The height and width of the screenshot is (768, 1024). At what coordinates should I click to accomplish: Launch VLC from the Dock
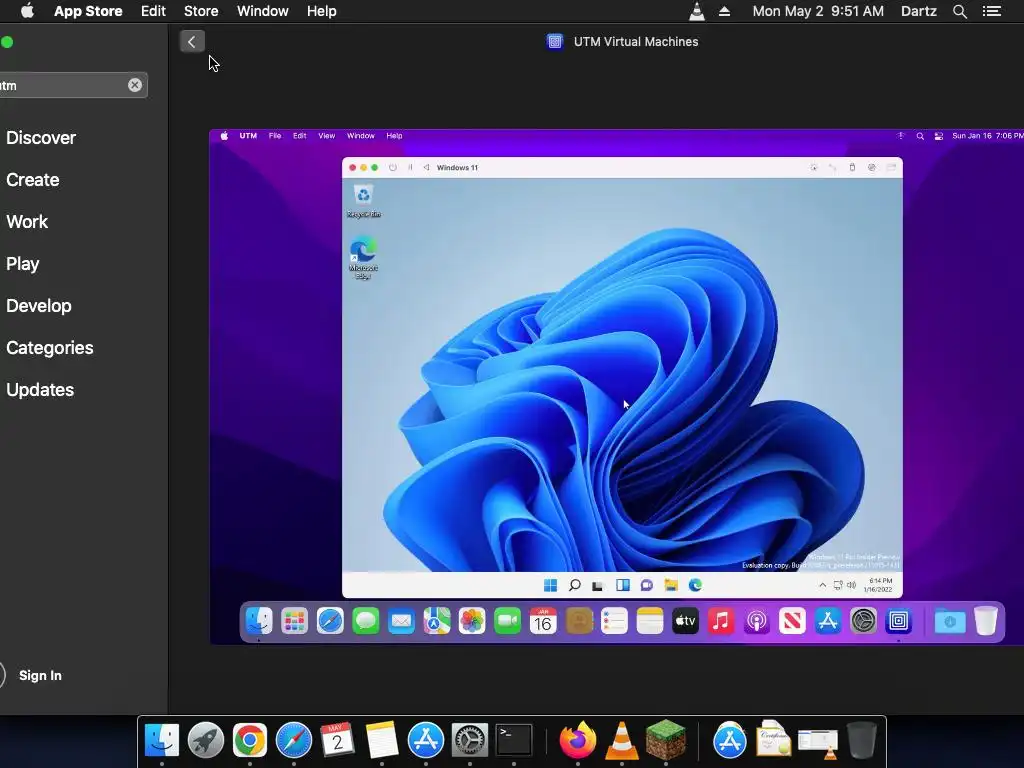point(622,741)
